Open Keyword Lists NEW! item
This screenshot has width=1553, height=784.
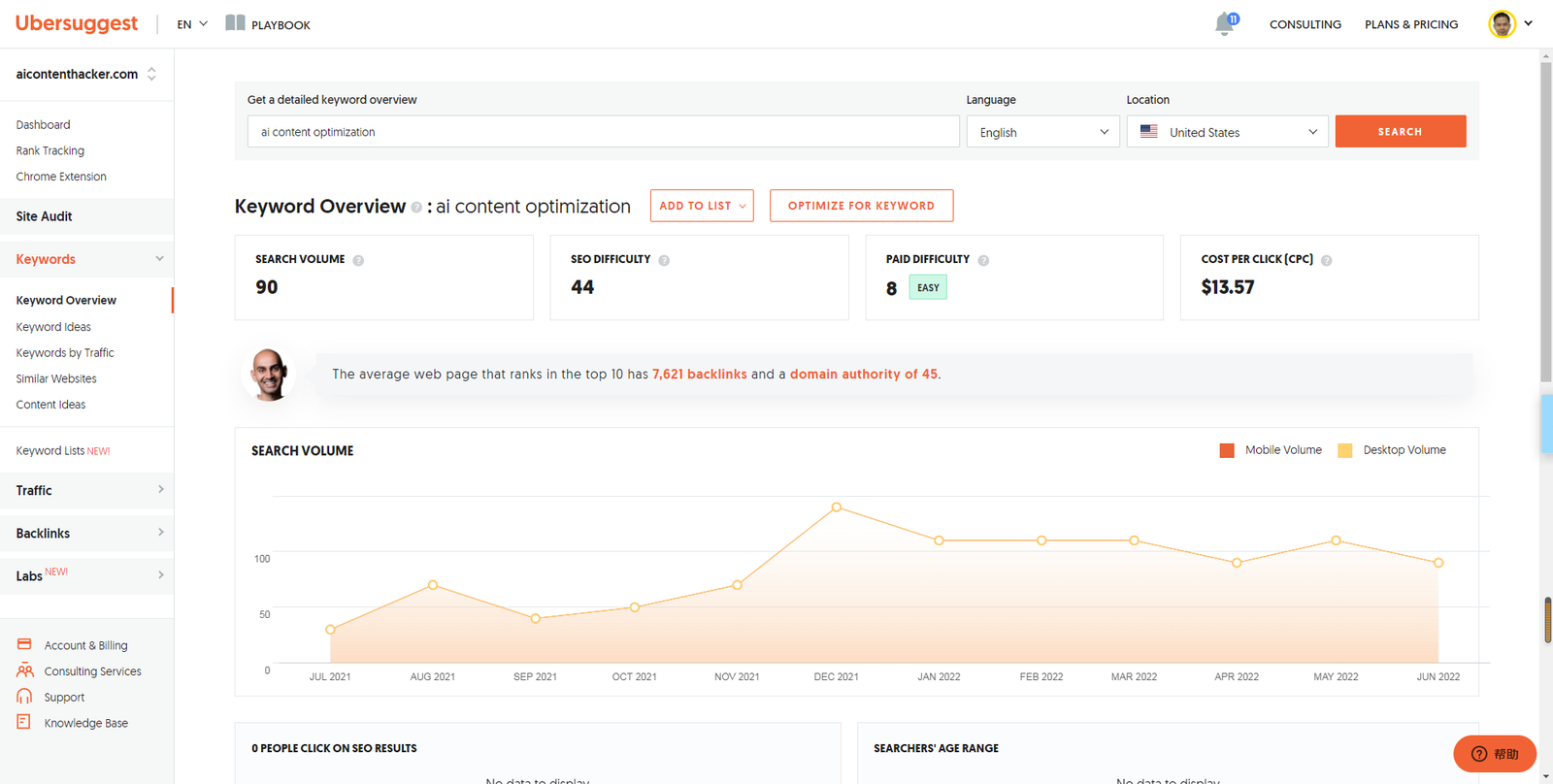(63, 450)
